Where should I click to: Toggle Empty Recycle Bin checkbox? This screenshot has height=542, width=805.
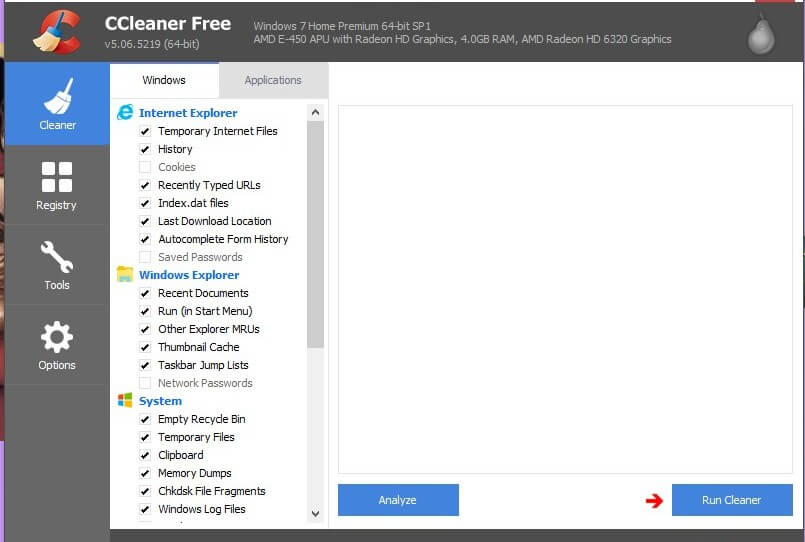coord(145,419)
